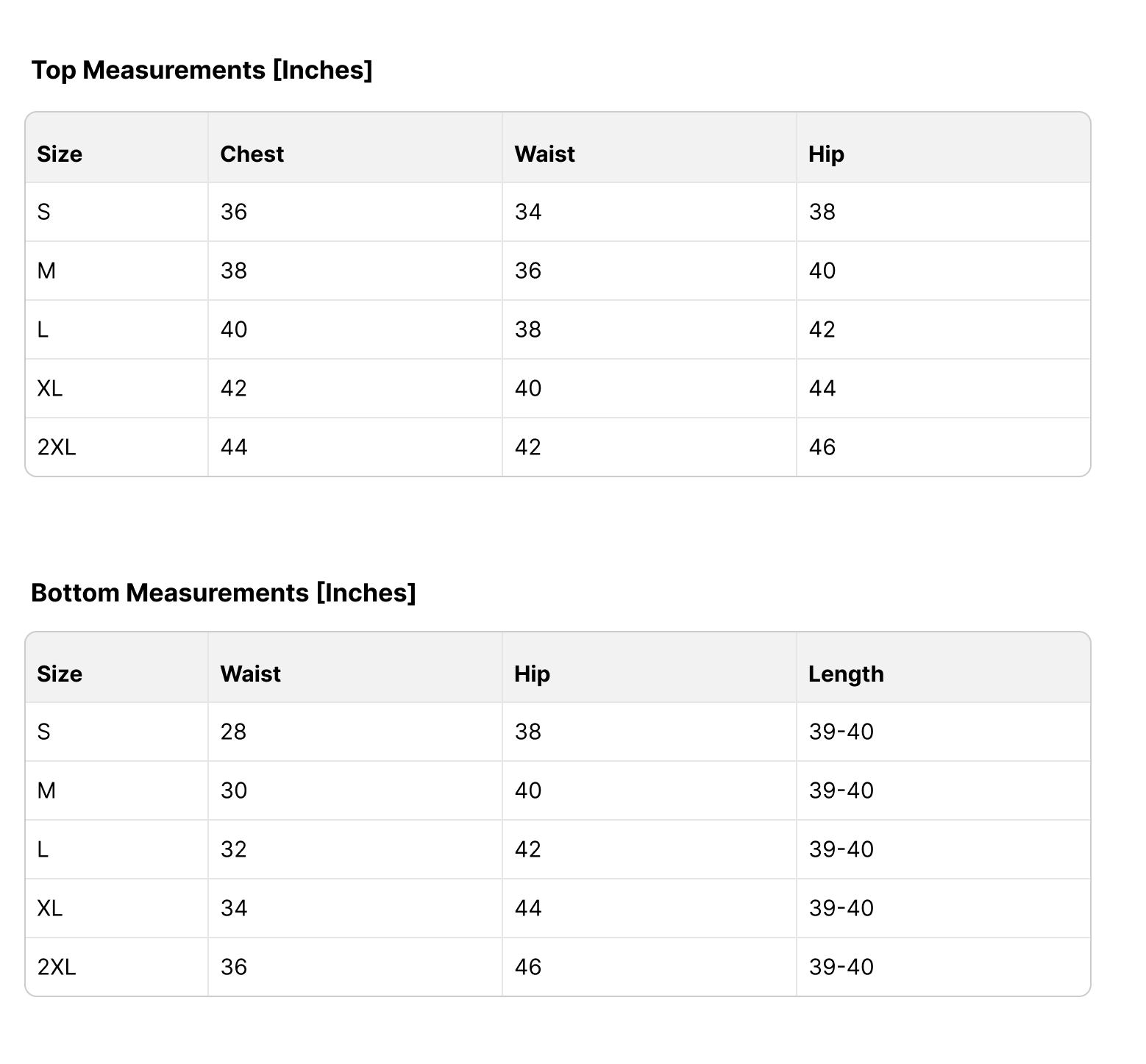Select chest value 44 in the 2XL row
Viewport: 1146px width, 1064px height.
click(x=234, y=447)
